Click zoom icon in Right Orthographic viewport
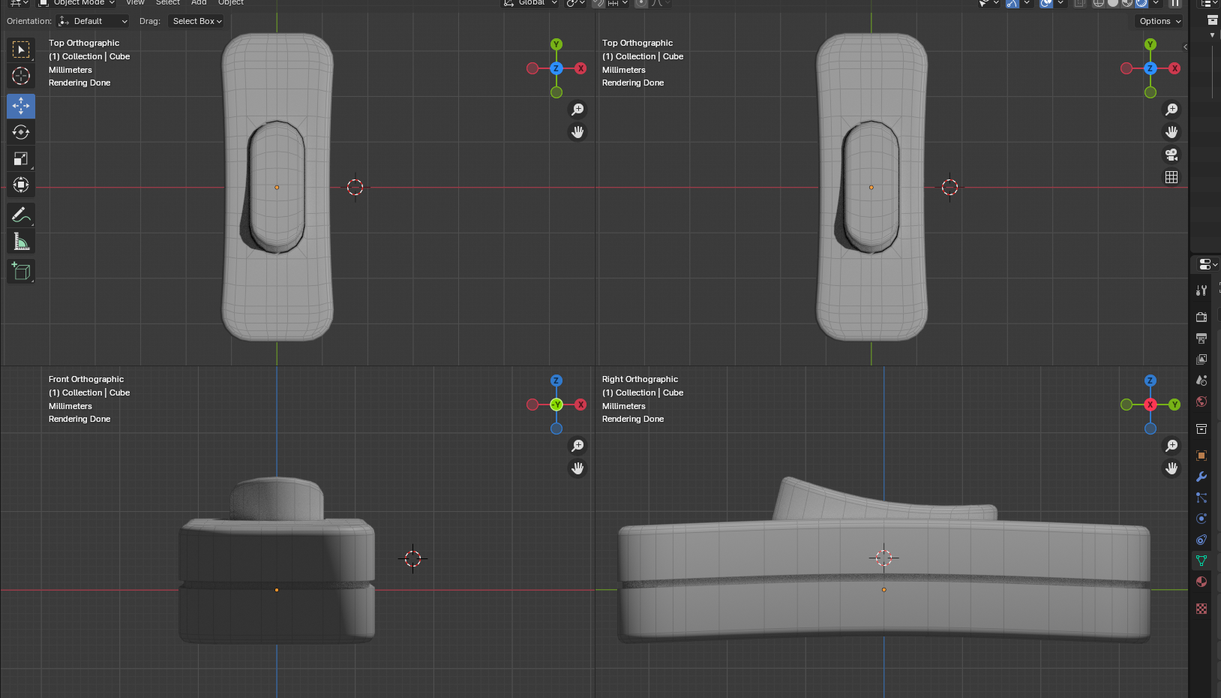This screenshot has height=698, width=1221. (1171, 446)
